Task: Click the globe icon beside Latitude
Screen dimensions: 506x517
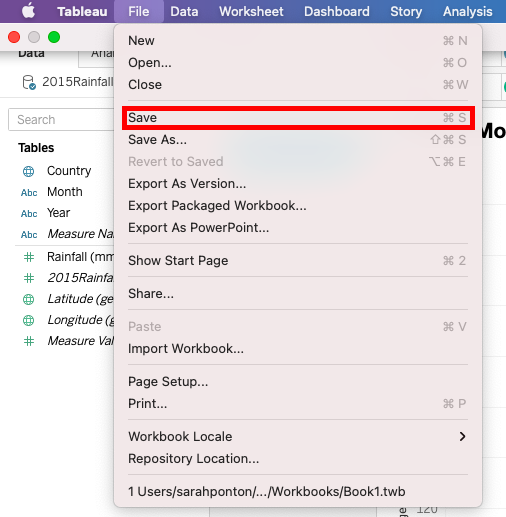Action: pyautogui.click(x=28, y=299)
